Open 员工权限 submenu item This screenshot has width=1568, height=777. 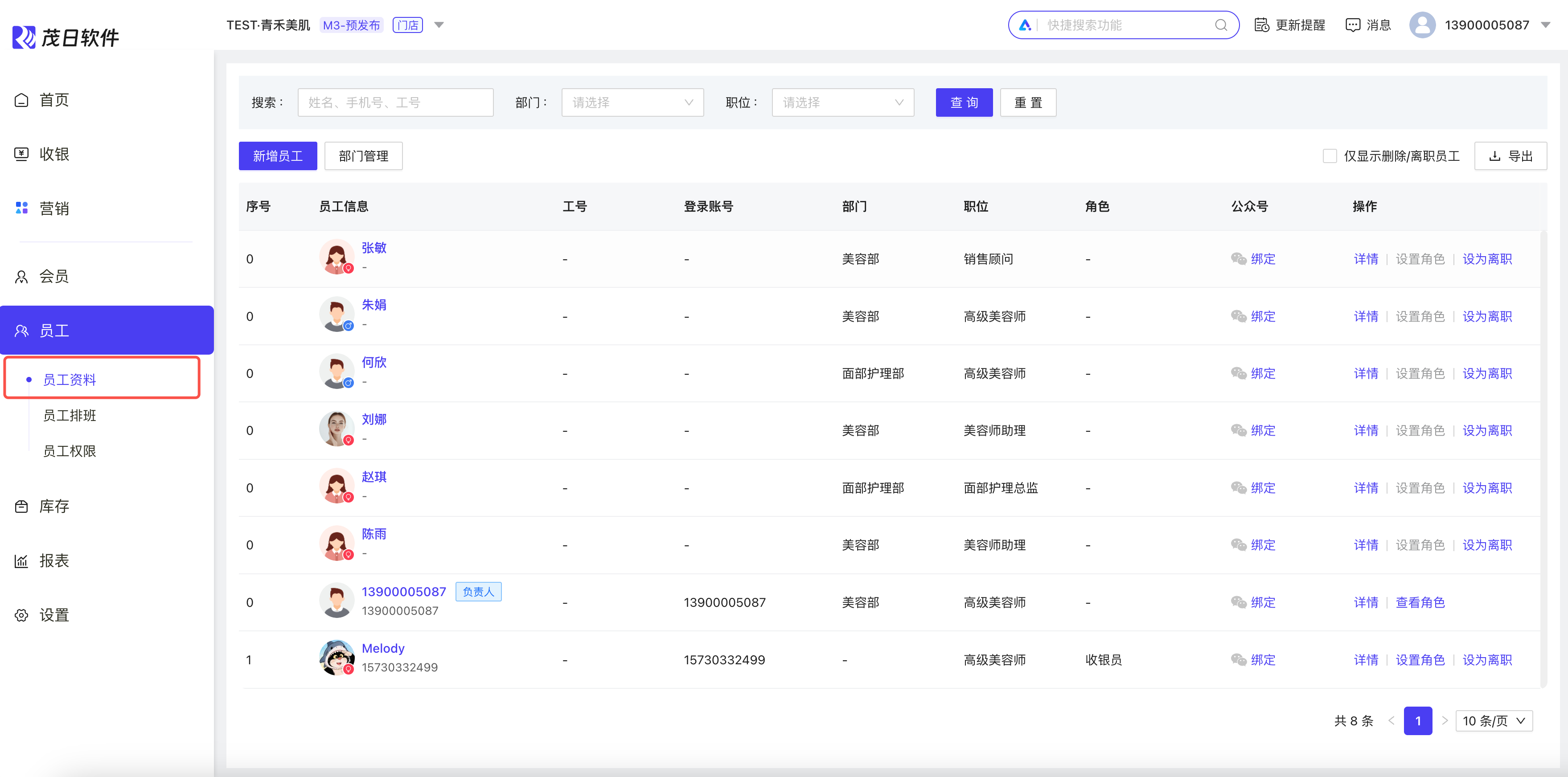coord(70,451)
